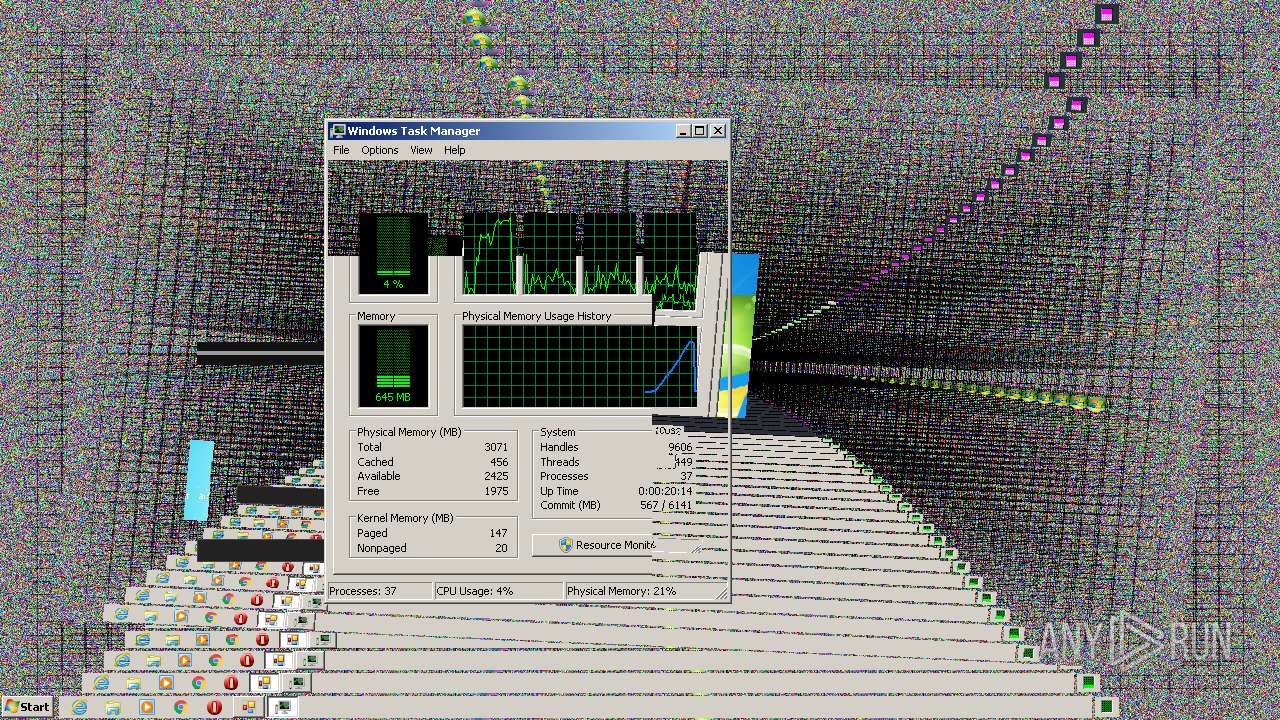The image size is (1280, 720).
Task: Open the File menu in Task Manager
Action: [x=341, y=150]
